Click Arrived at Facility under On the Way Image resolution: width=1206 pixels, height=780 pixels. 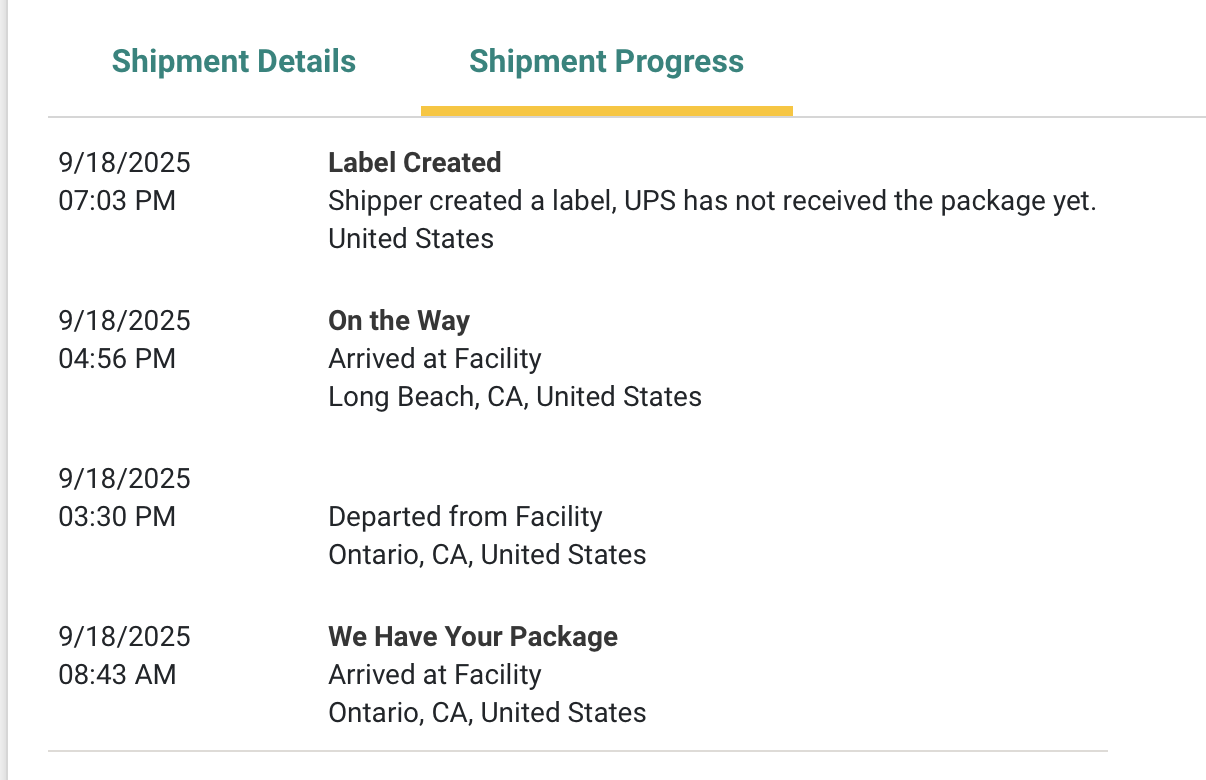click(434, 359)
